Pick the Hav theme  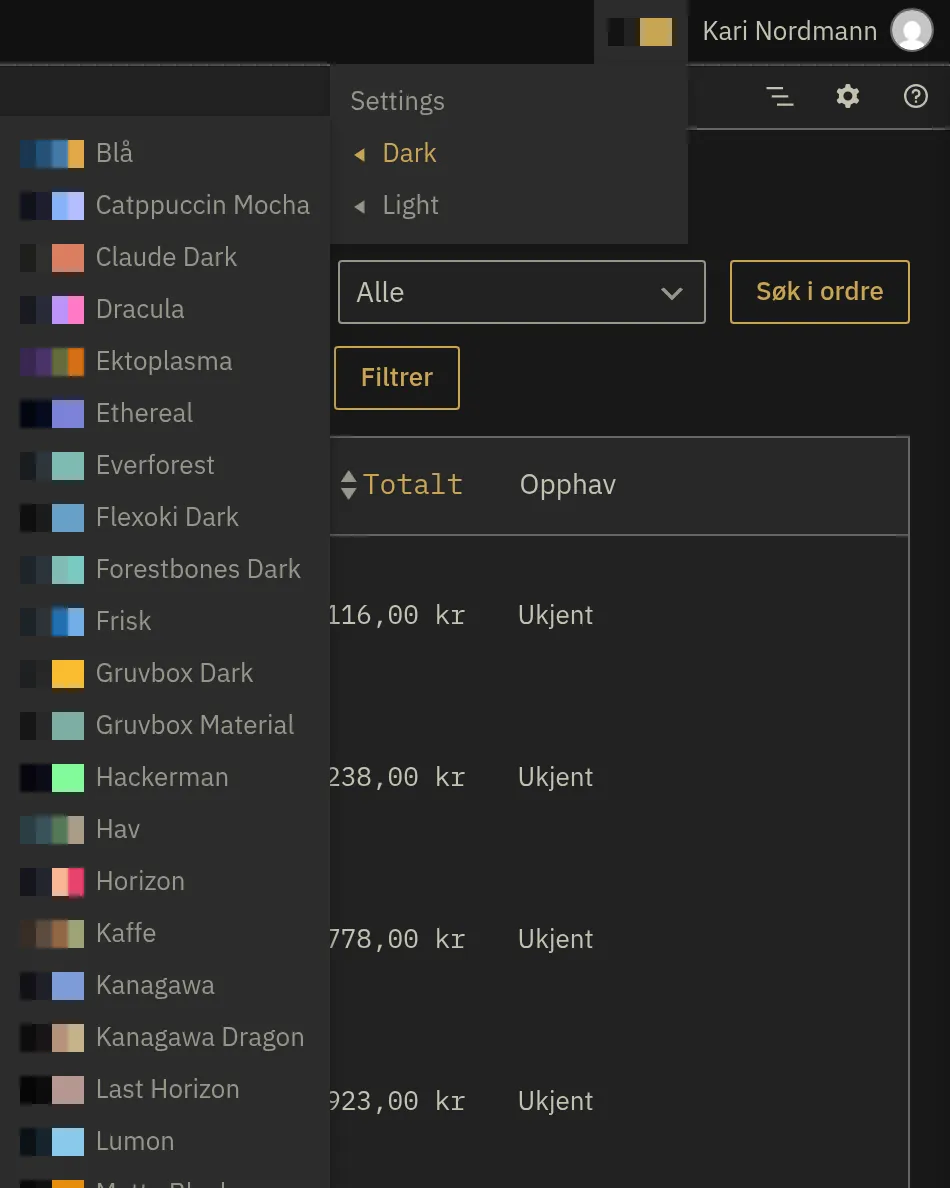(164, 830)
